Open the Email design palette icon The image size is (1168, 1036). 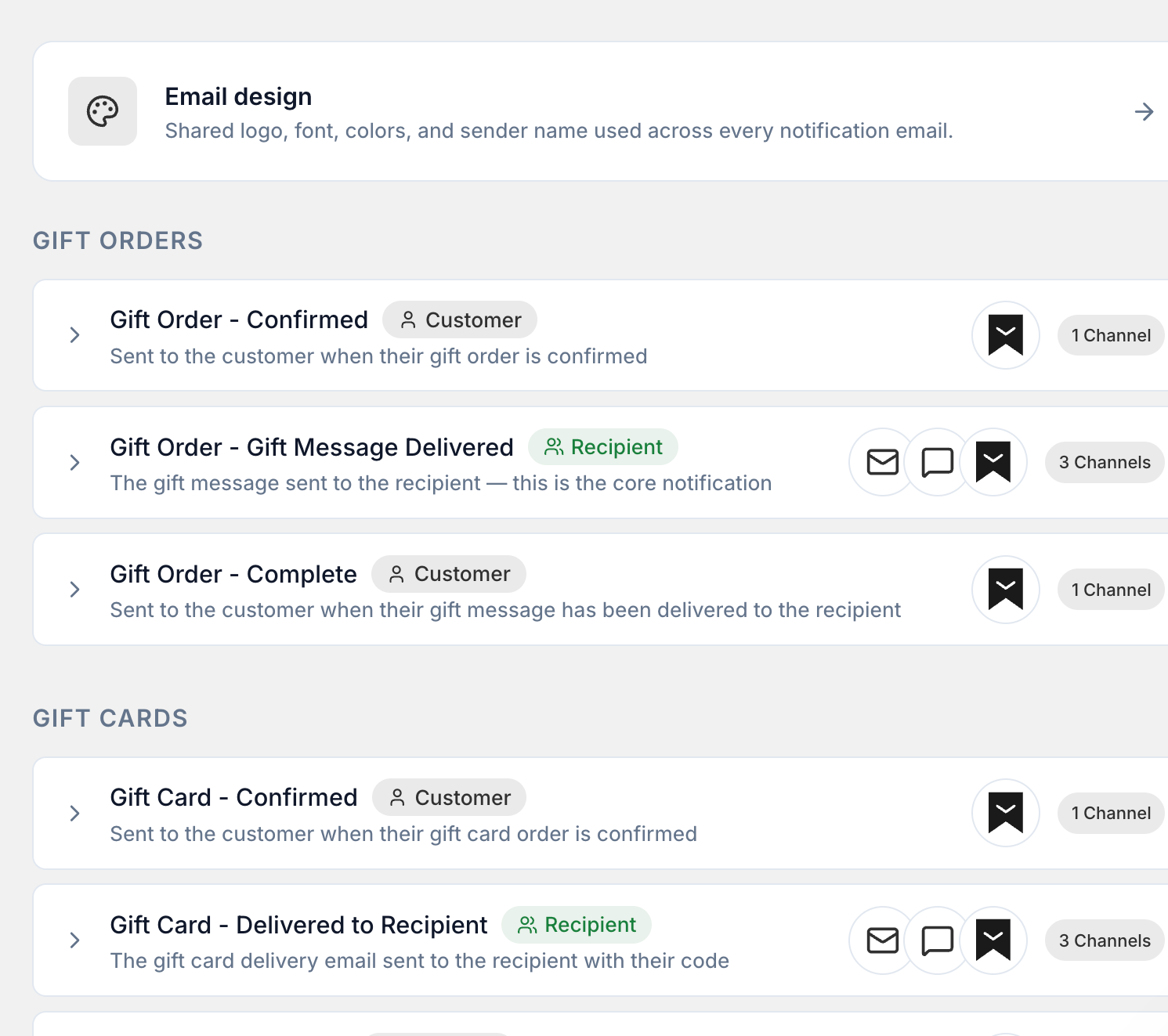click(103, 111)
